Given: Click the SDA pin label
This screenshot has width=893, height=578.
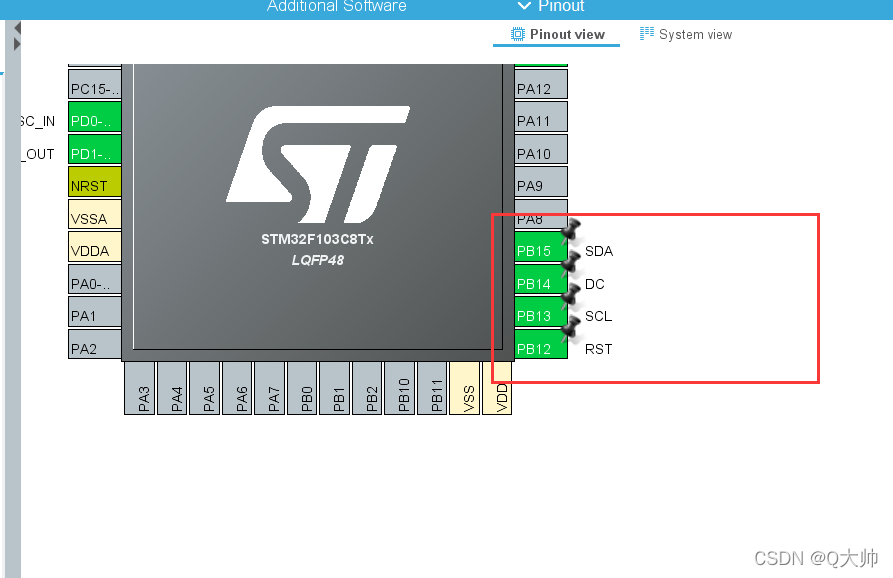Looking at the screenshot, I should coord(599,251).
